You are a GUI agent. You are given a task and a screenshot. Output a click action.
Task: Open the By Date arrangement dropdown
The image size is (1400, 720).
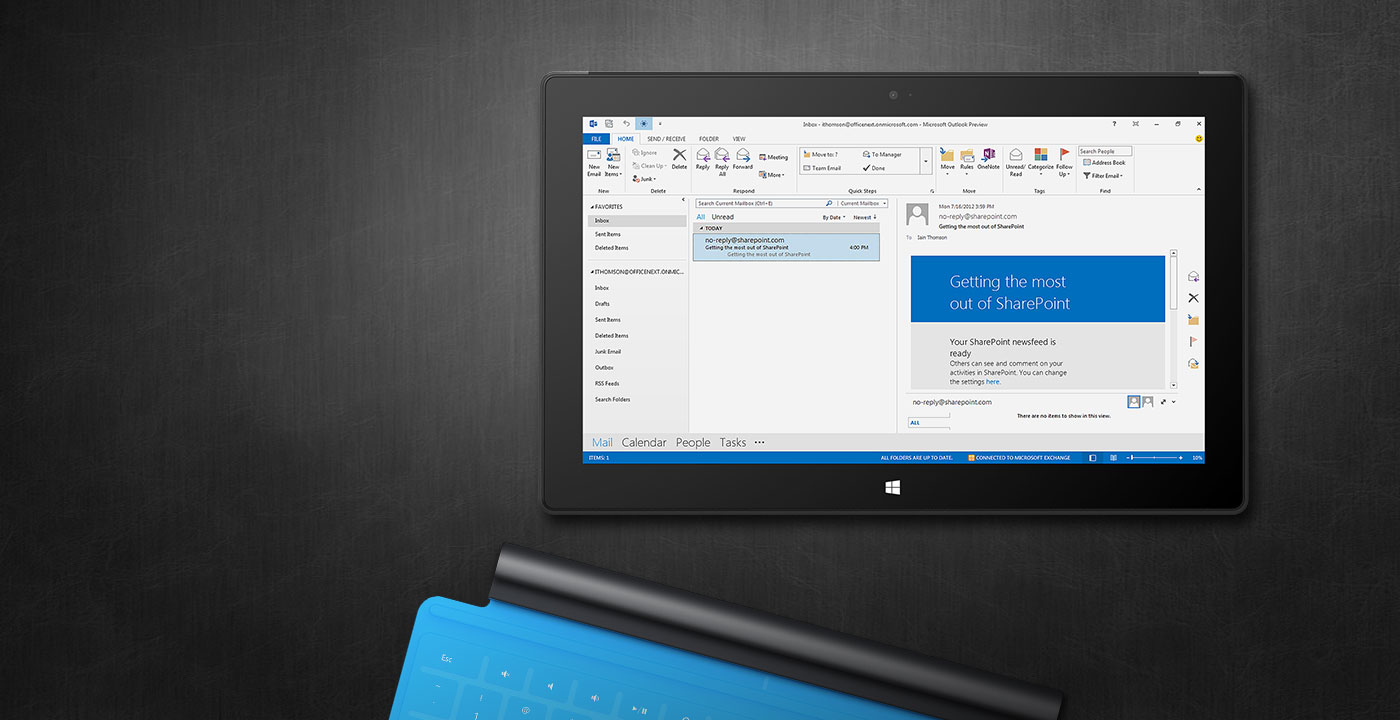(834, 217)
